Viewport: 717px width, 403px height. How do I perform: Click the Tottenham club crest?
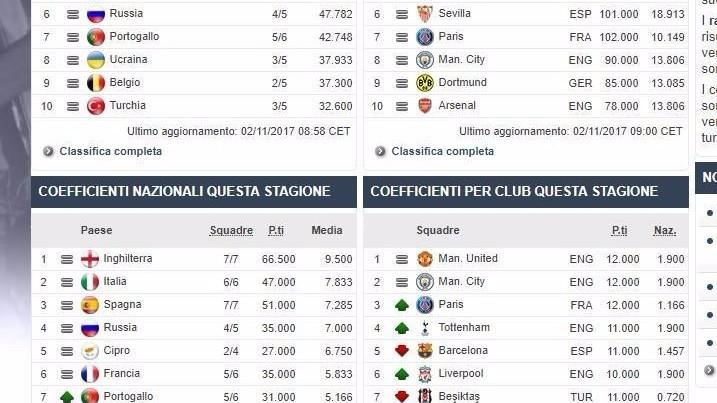pyautogui.click(x=425, y=328)
